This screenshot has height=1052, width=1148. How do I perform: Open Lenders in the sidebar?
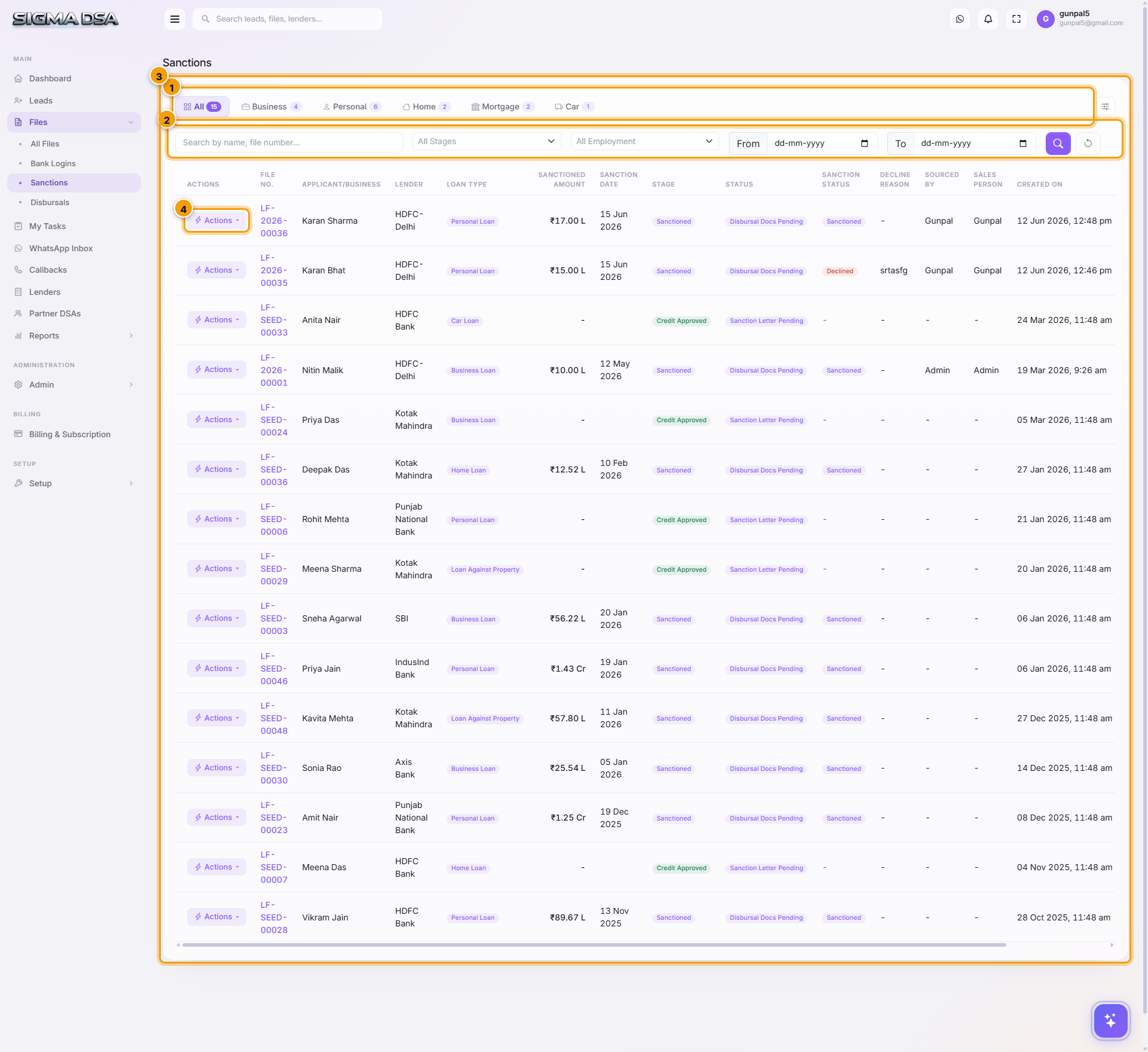[x=74, y=292]
